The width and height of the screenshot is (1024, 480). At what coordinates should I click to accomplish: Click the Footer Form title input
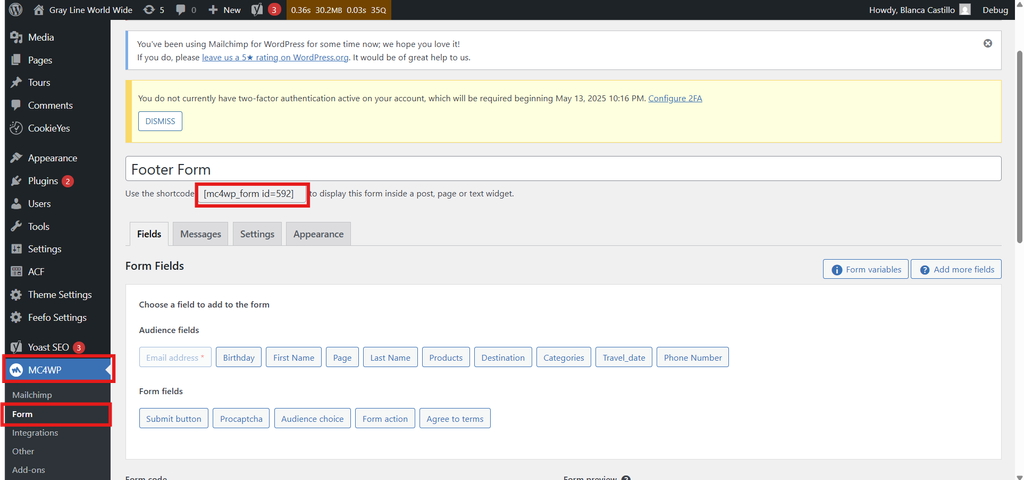point(563,169)
